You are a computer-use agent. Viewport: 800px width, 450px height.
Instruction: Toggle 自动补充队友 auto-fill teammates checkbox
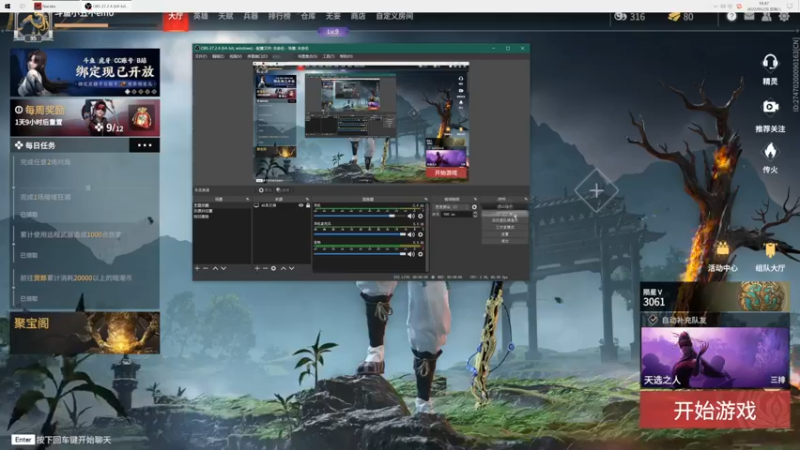(x=653, y=320)
